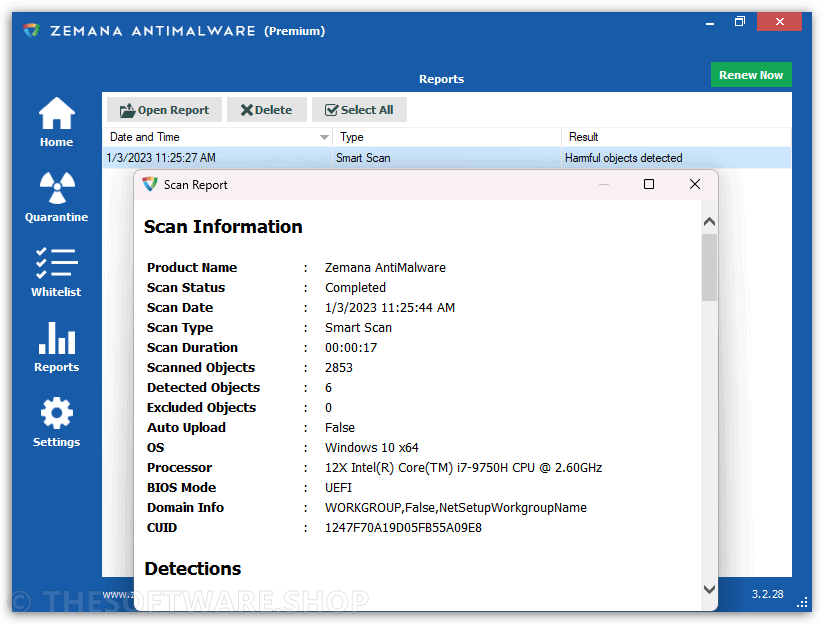Click the Type column header
824x624 pixels.
click(x=447, y=137)
